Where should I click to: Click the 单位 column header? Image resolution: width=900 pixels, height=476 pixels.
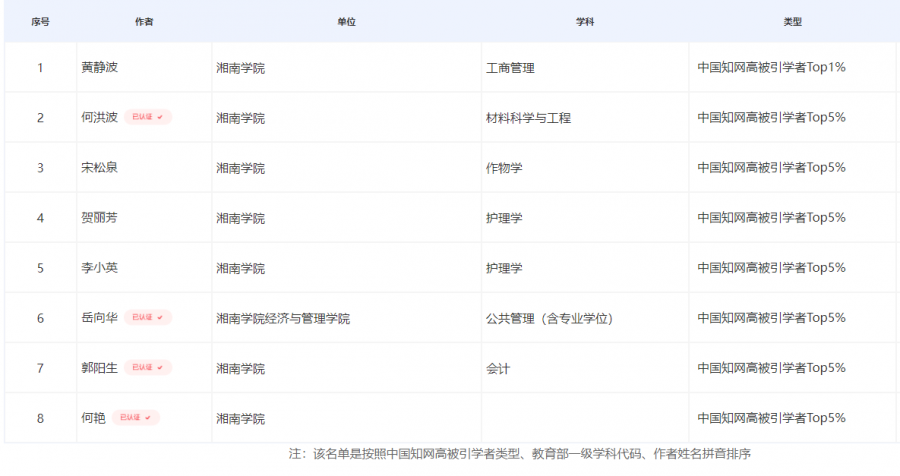[x=347, y=21]
